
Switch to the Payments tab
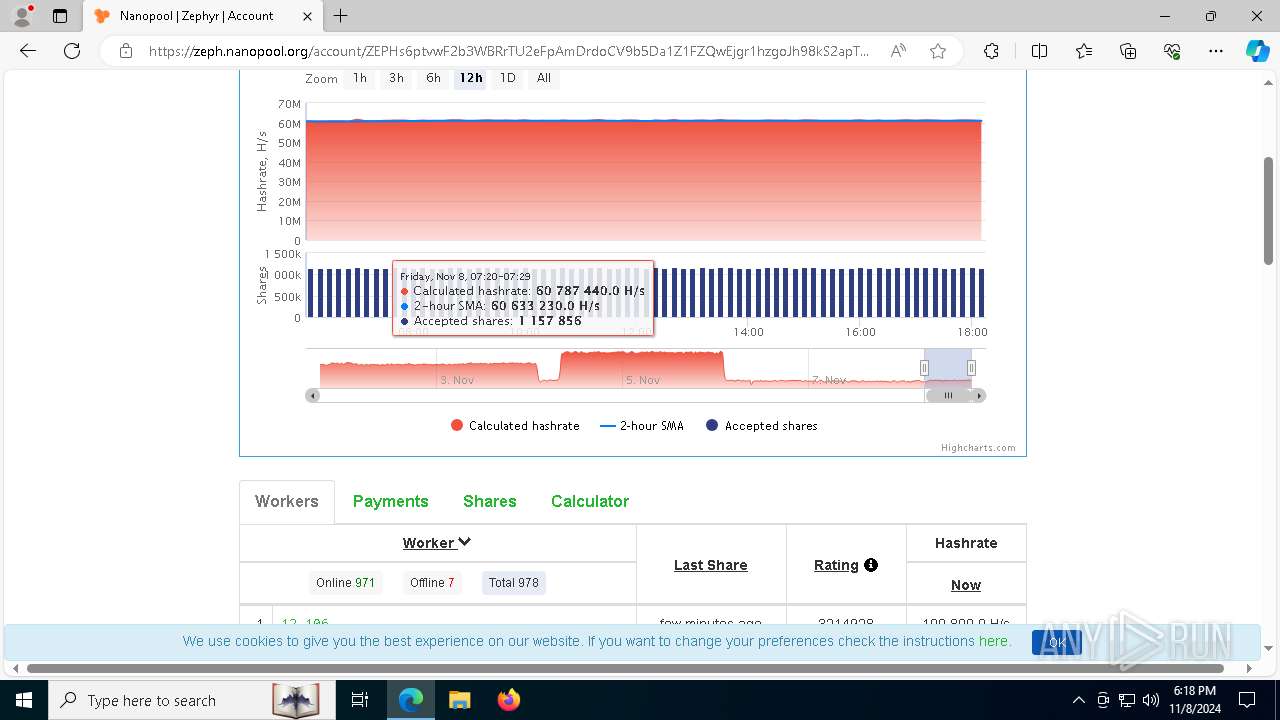pos(391,502)
